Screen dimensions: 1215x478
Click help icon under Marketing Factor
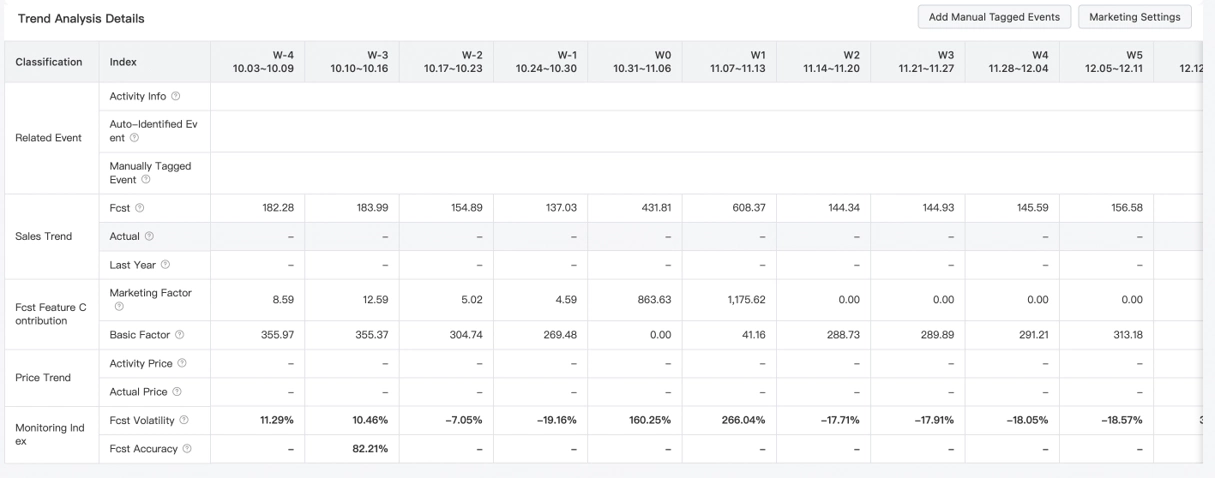point(119,307)
